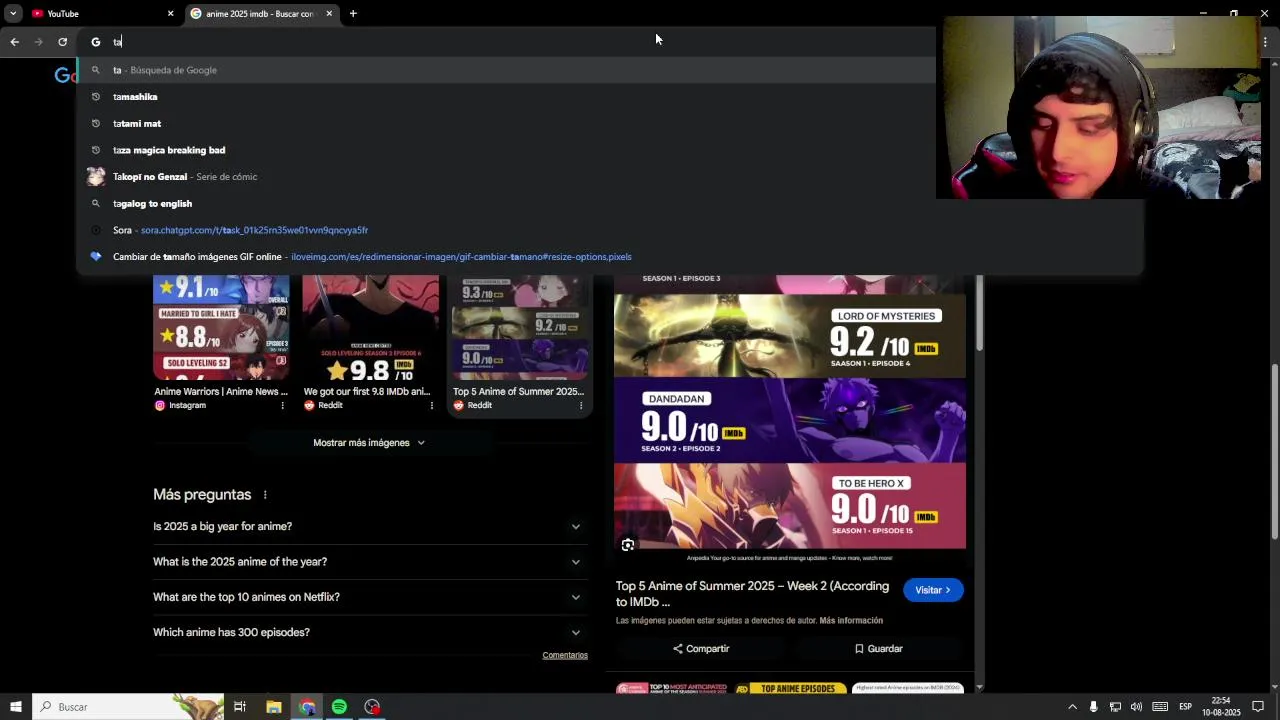Expand 'Which anime has 300 episodes?'
1280x720 pixels.
370,632
